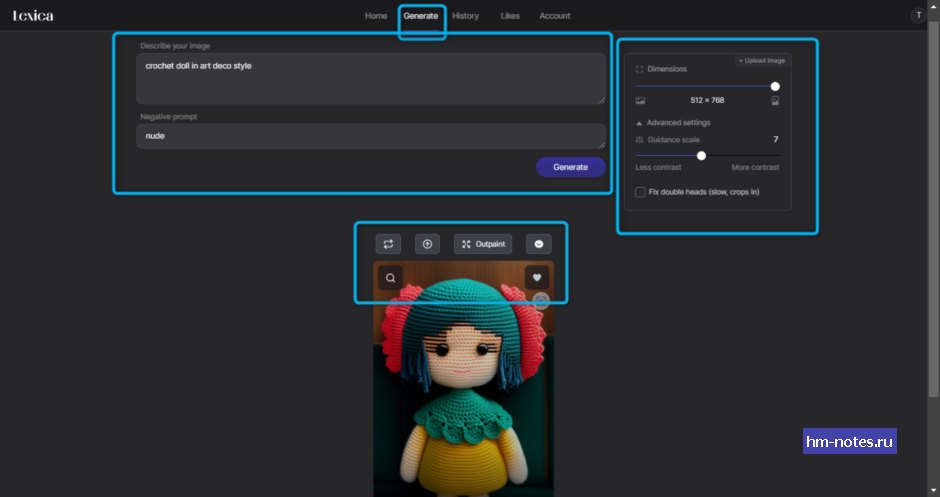Click the Lexica logo
The image size is (940, 497).
[x=33, y=16]
